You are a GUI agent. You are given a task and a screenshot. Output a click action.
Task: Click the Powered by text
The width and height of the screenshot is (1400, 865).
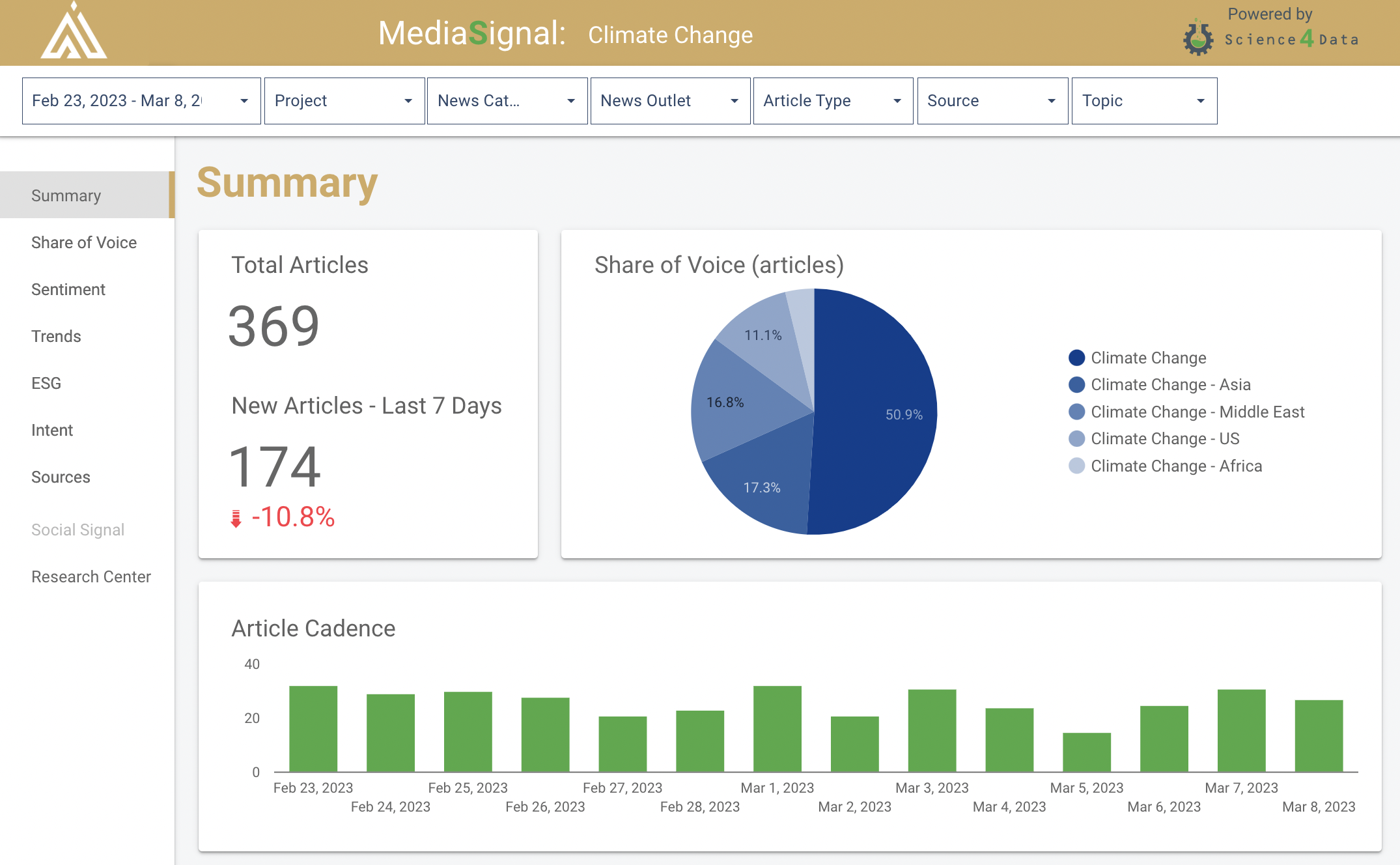tap(1270, 14)
